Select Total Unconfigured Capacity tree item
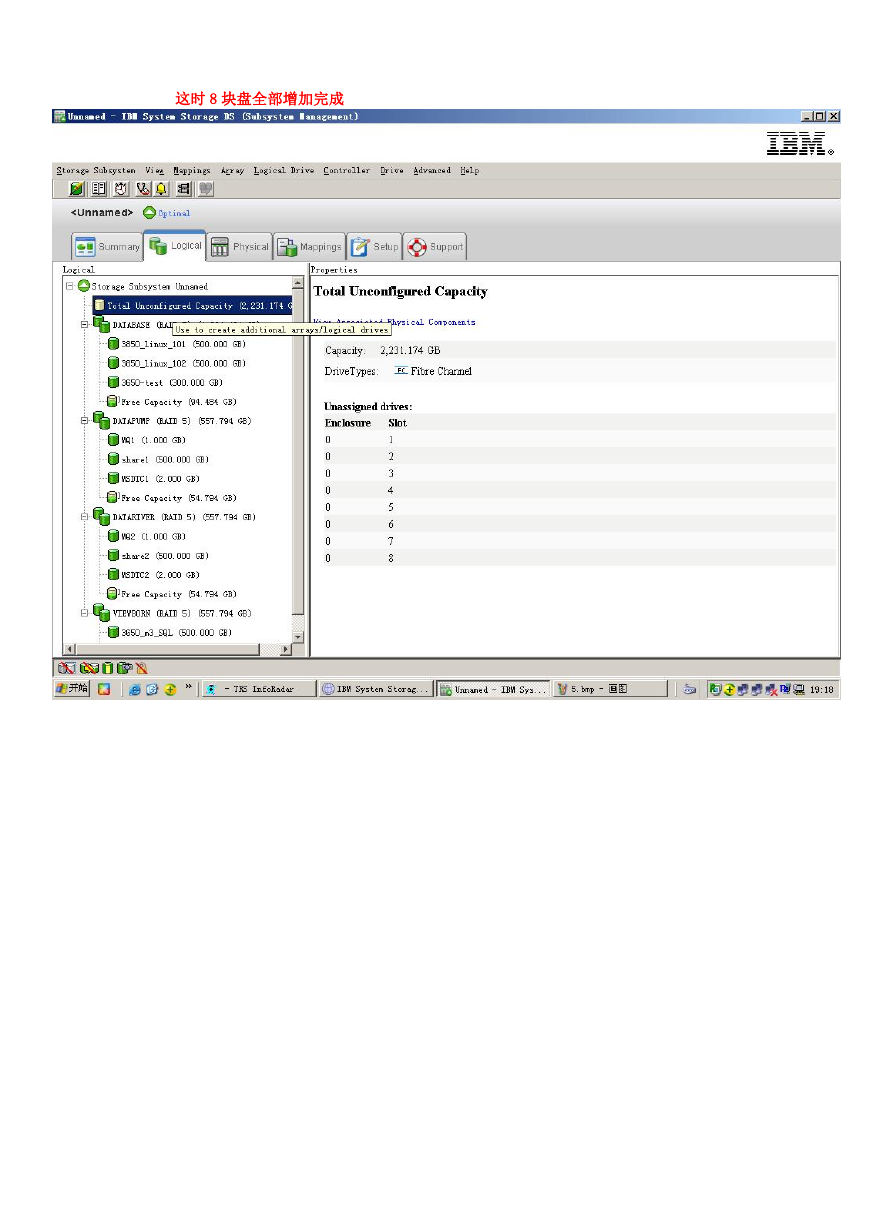This screenshot has width=869, height=1228. [x=192, y=305]
